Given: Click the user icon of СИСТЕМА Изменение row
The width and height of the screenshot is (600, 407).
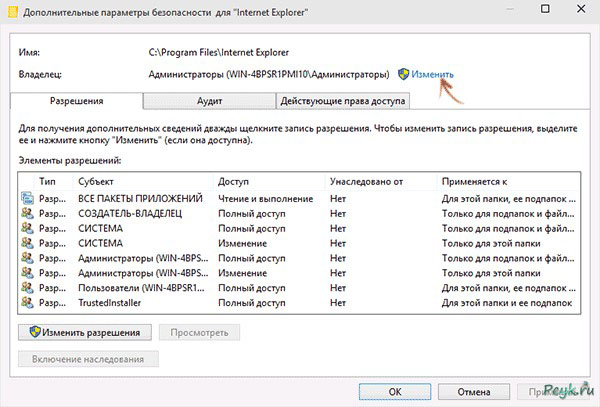Looking at the screenshot, I should pos(27,243).
